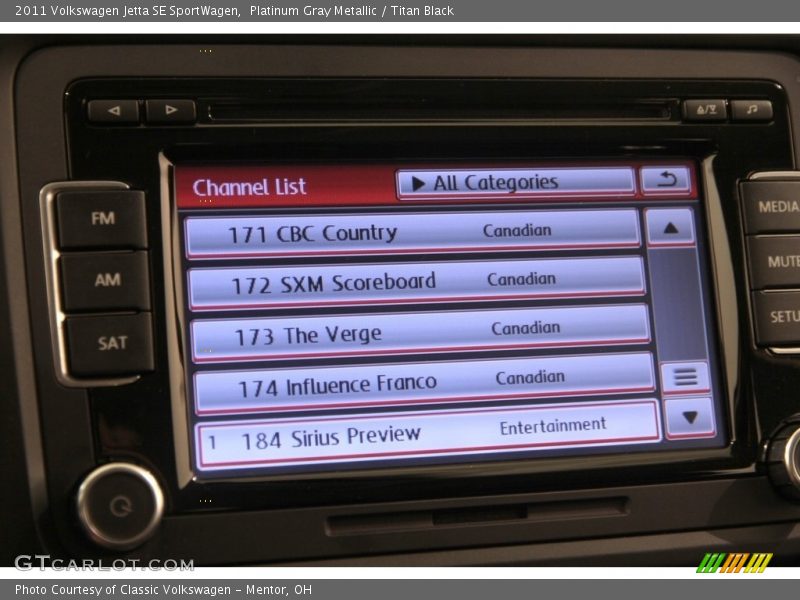Switch to FM radio band
The height and width of the screenshot is (600, 800).
coord(103,218)
